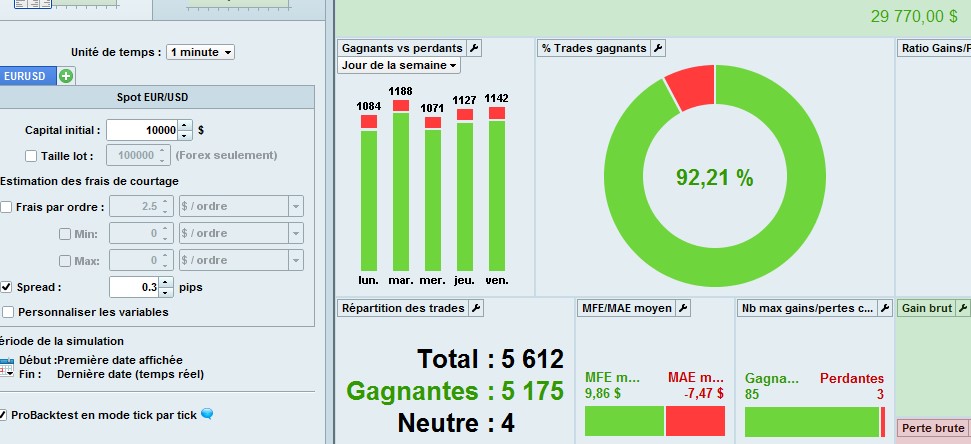Click the Perdantes count 3
The height and width of the screenshot is (444, 971).
click(880, 394)
